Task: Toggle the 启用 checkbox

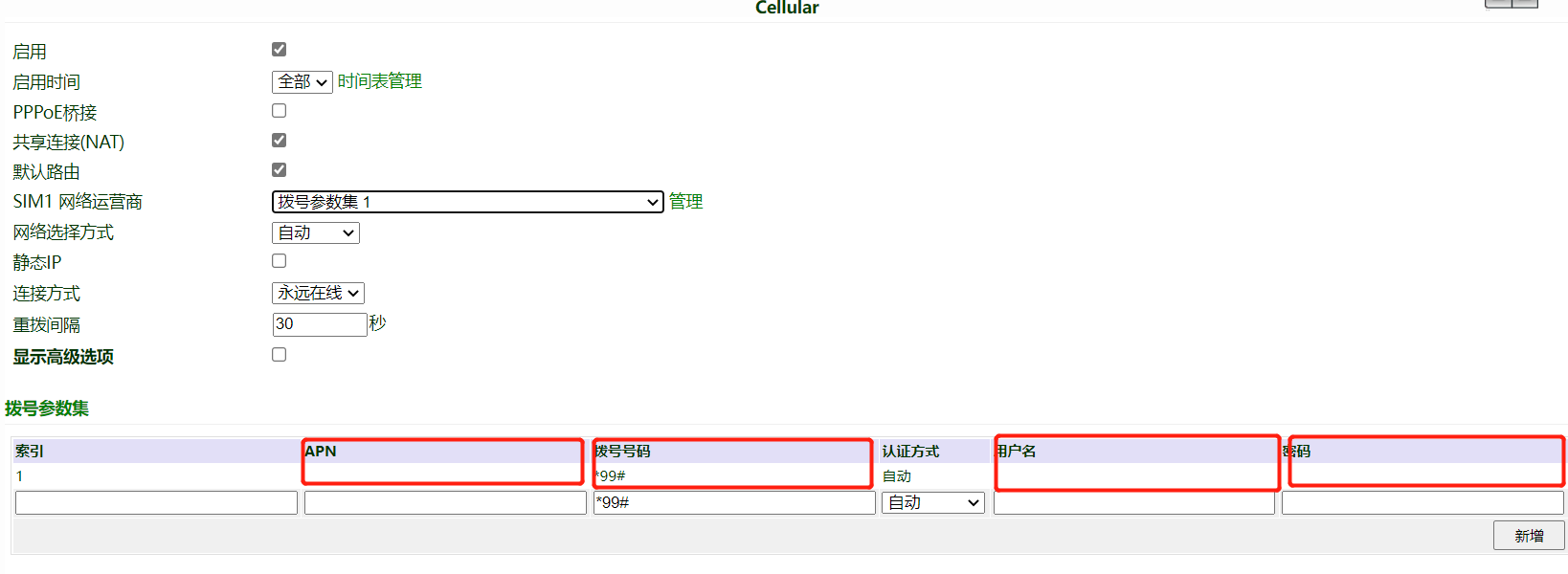Action: pos(279,50)
